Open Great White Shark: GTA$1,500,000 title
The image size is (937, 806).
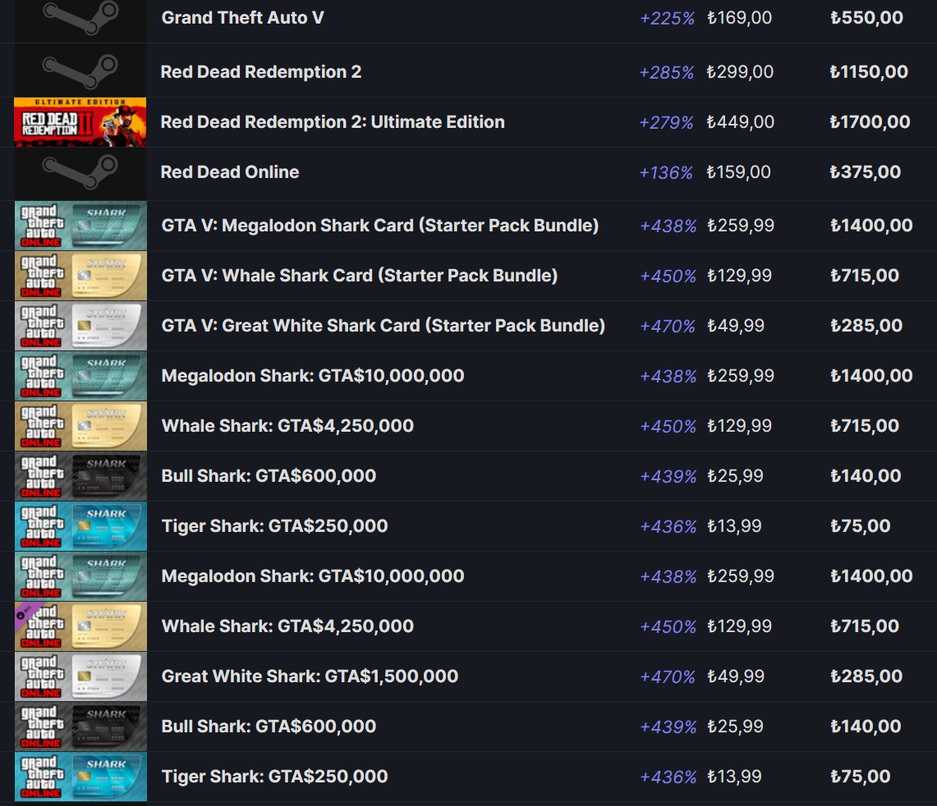pyautogui.click(x=310, y=676)
